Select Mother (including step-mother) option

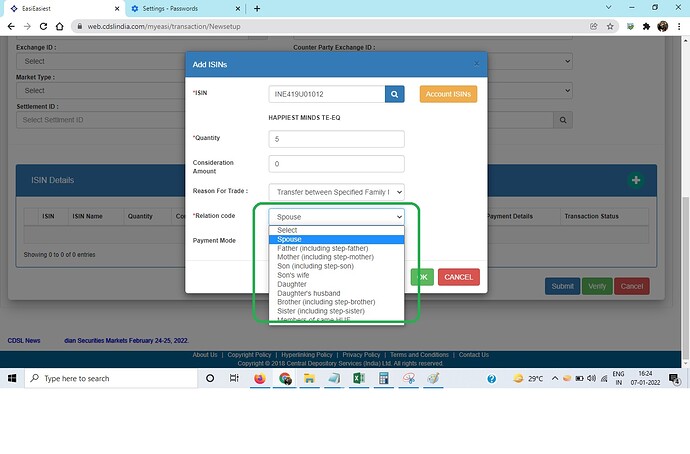pos(336,257)
